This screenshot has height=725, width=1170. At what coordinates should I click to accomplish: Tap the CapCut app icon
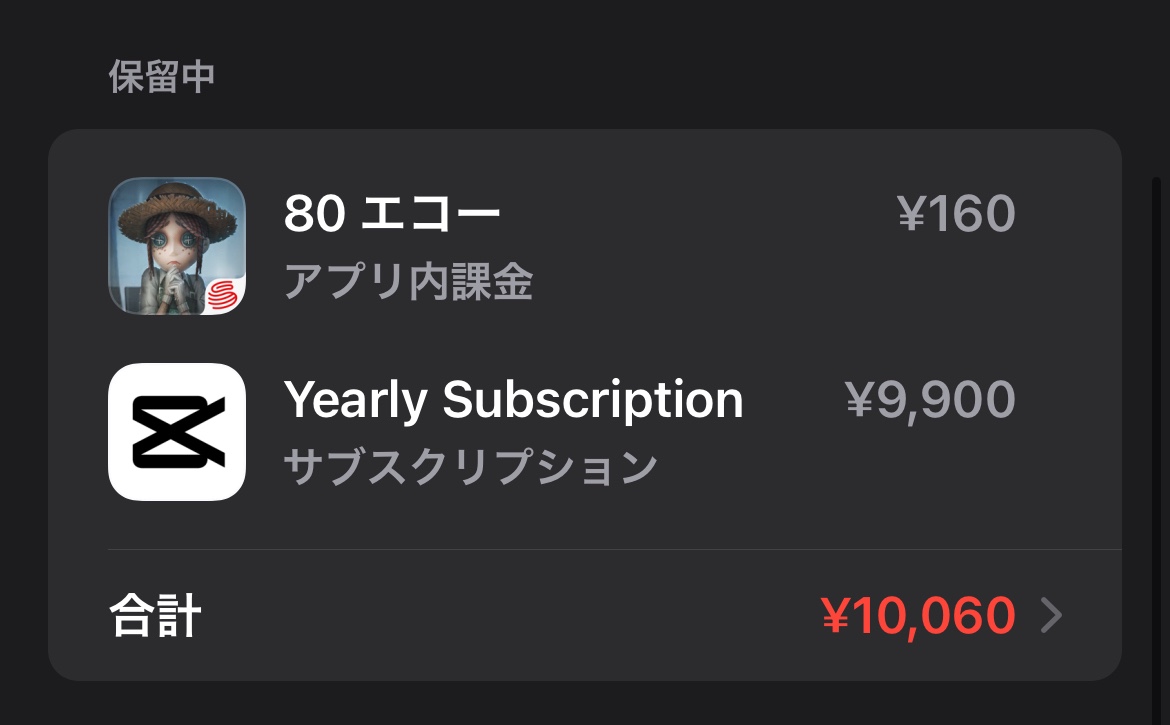(x=176, y=431)
